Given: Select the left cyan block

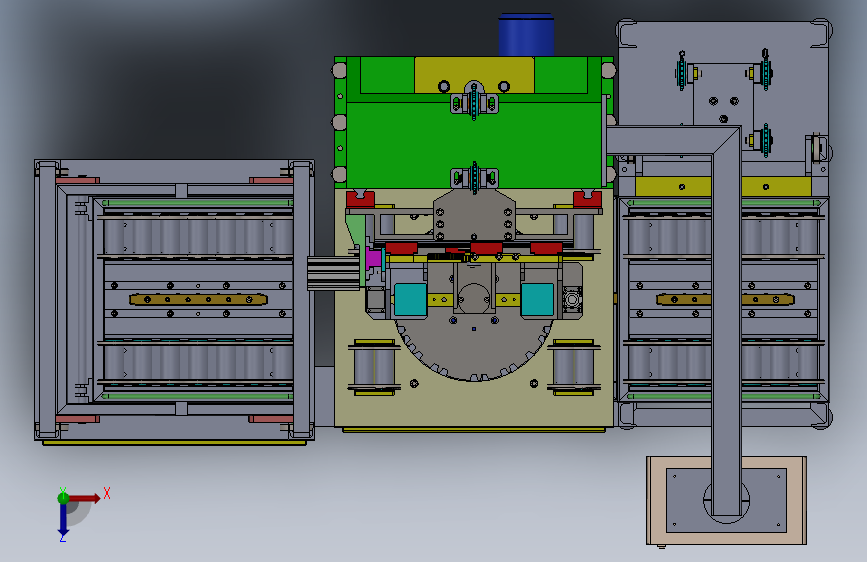Looking at the screenshot, I should [410, 299].
